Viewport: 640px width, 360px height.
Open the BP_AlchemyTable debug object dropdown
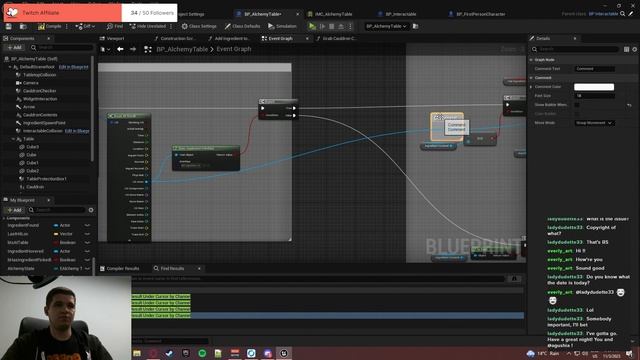(x=386, y=27)
